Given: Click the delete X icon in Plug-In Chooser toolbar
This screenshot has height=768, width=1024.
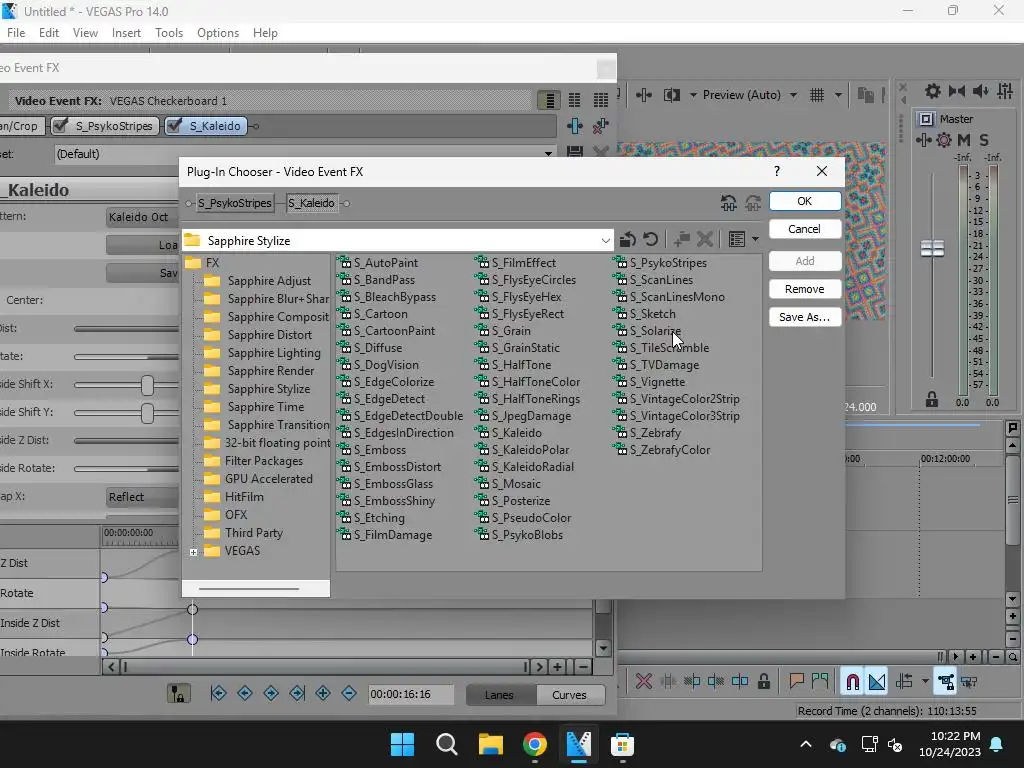Looking at the screenshot, I should [x=705, y=240].
